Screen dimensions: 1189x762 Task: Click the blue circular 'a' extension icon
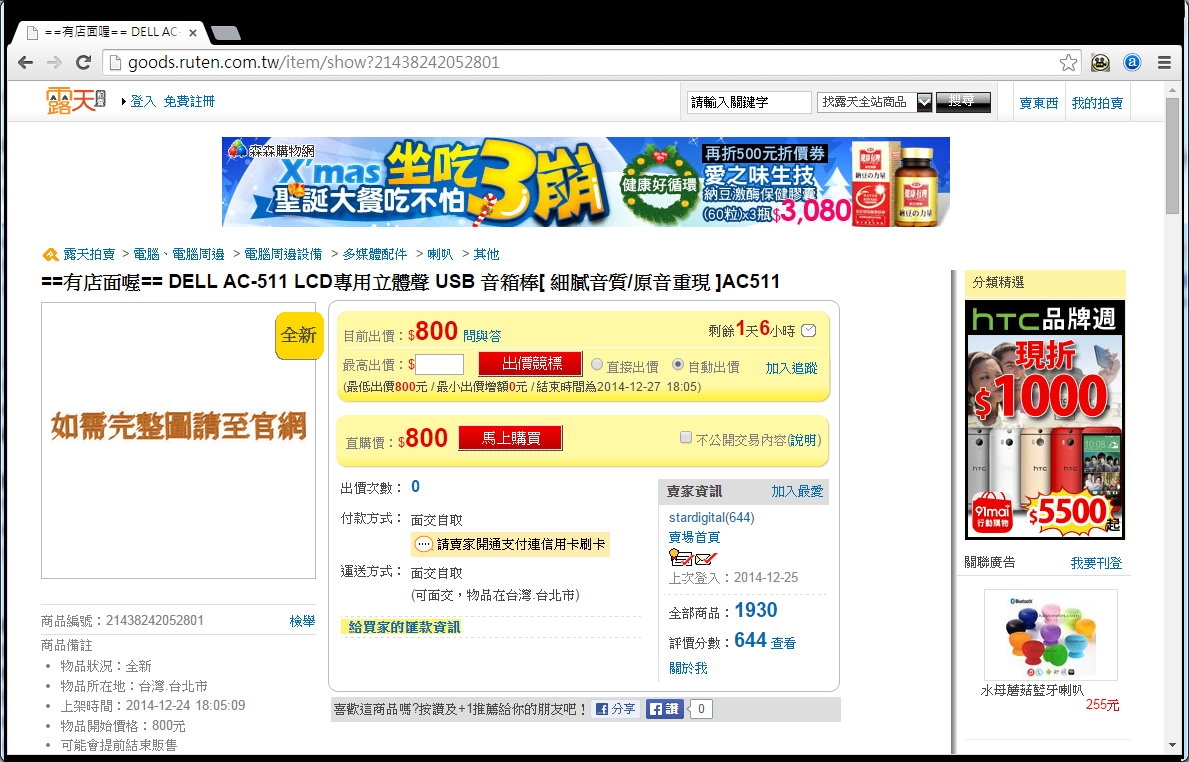point(1132,62)
